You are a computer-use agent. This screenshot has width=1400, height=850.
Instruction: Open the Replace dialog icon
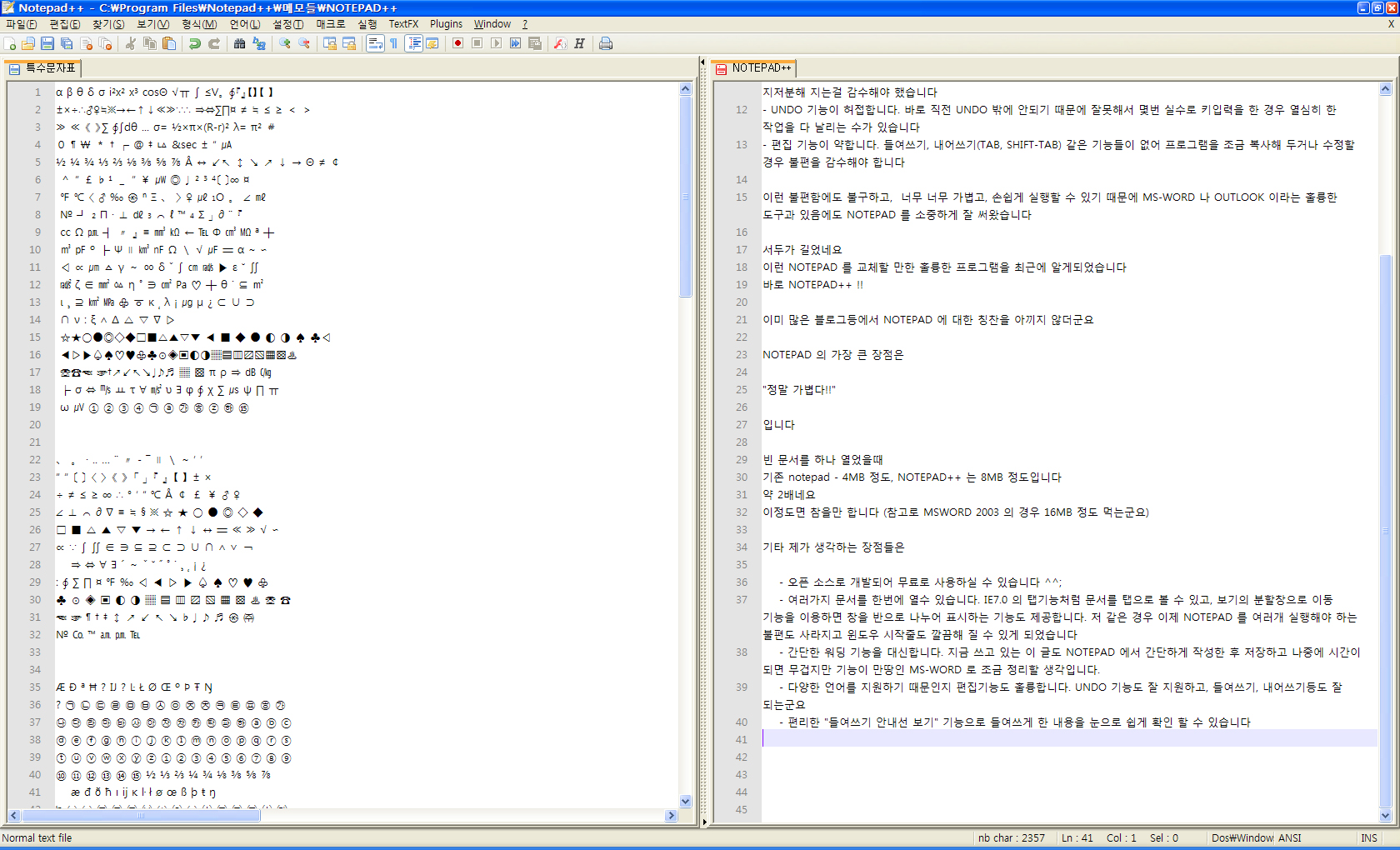pyautogui.click(x=259, y=43)
